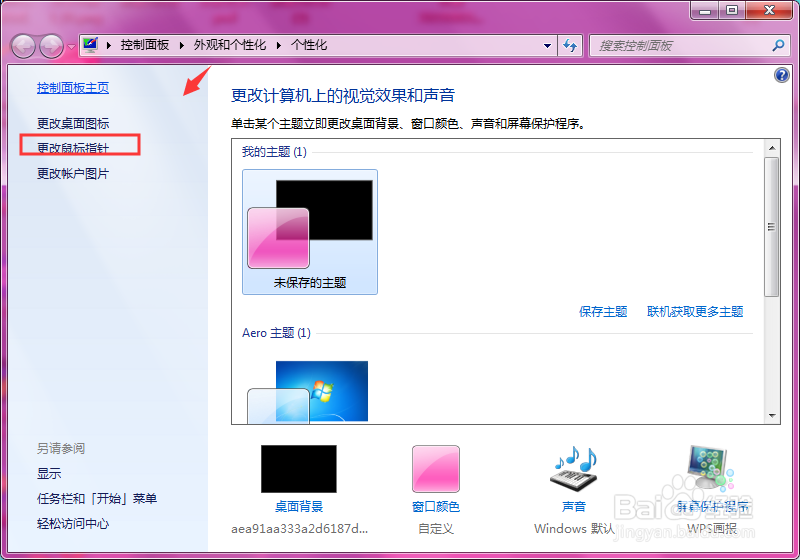Minimize the Personalization window

click(705, 10)
